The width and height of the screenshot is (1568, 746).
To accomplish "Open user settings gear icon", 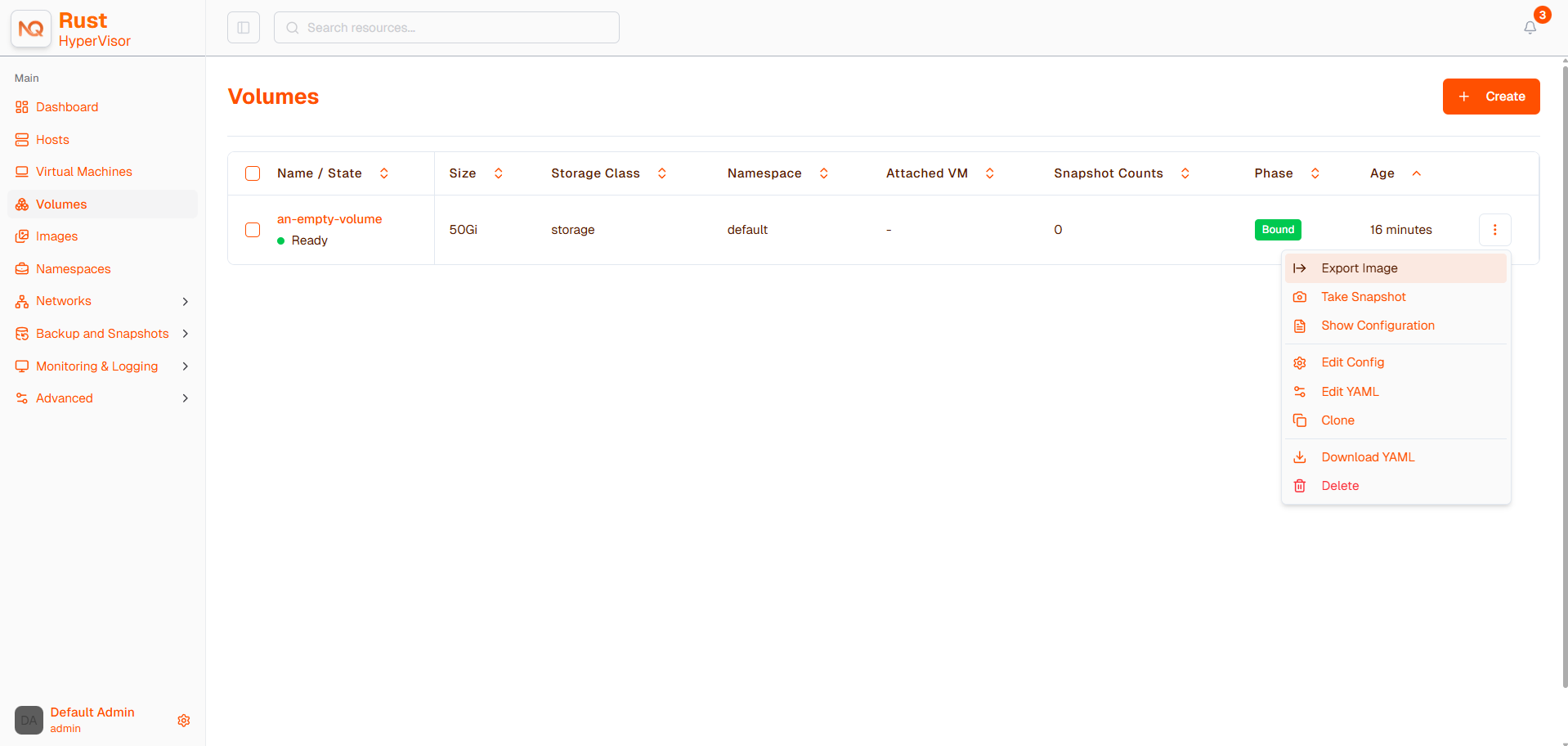I will pos(184,721).
